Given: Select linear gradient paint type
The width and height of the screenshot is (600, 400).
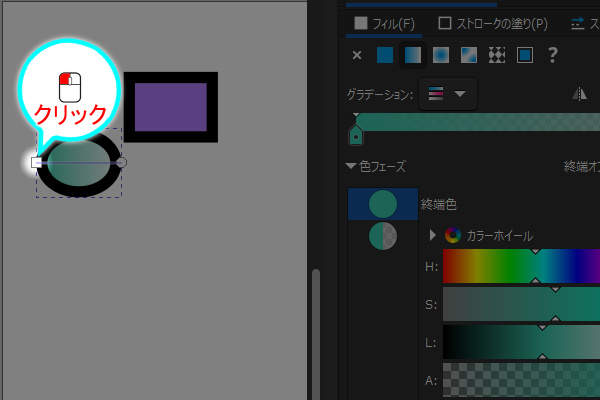Looking at the screenshot, I should [412, 55].
